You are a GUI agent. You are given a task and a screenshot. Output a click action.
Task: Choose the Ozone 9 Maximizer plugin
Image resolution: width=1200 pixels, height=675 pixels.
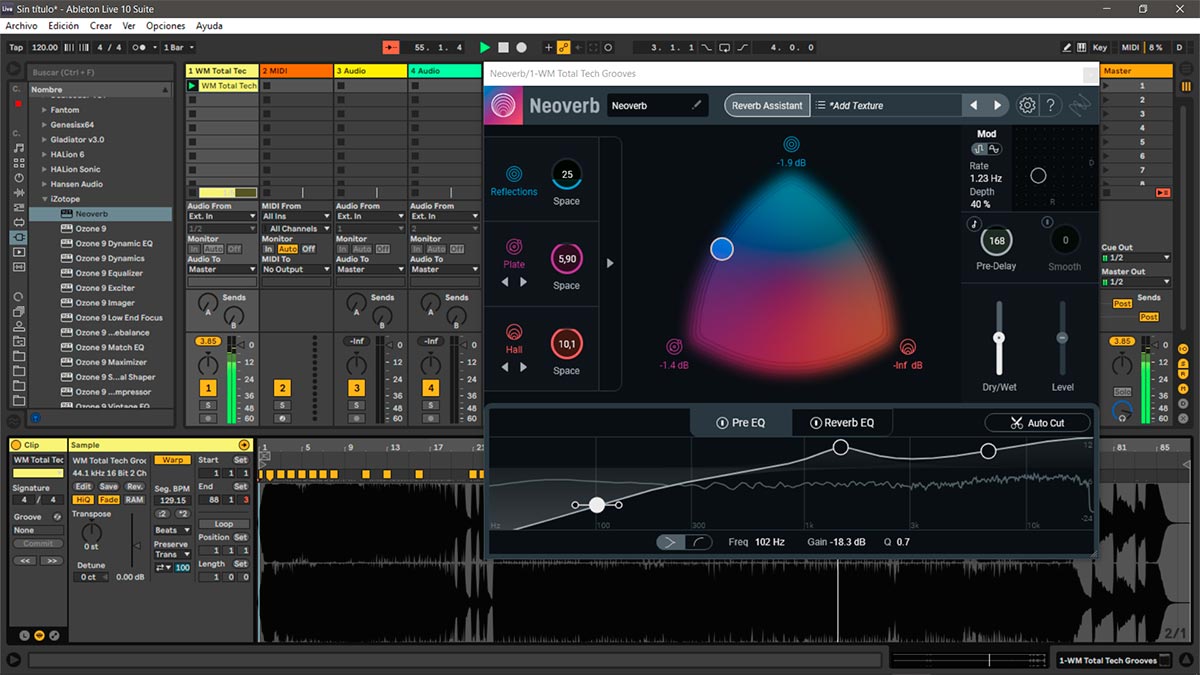111,362
